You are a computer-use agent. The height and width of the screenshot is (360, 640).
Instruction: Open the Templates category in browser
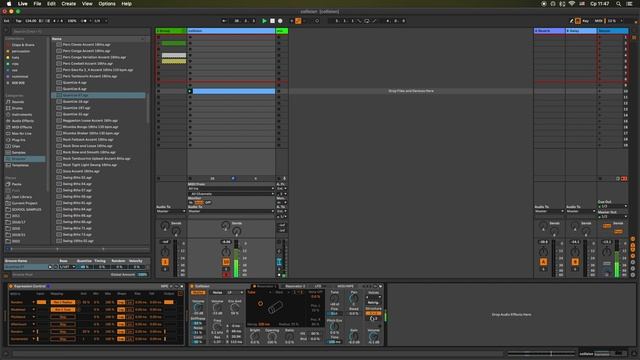[x=20, y=165]
